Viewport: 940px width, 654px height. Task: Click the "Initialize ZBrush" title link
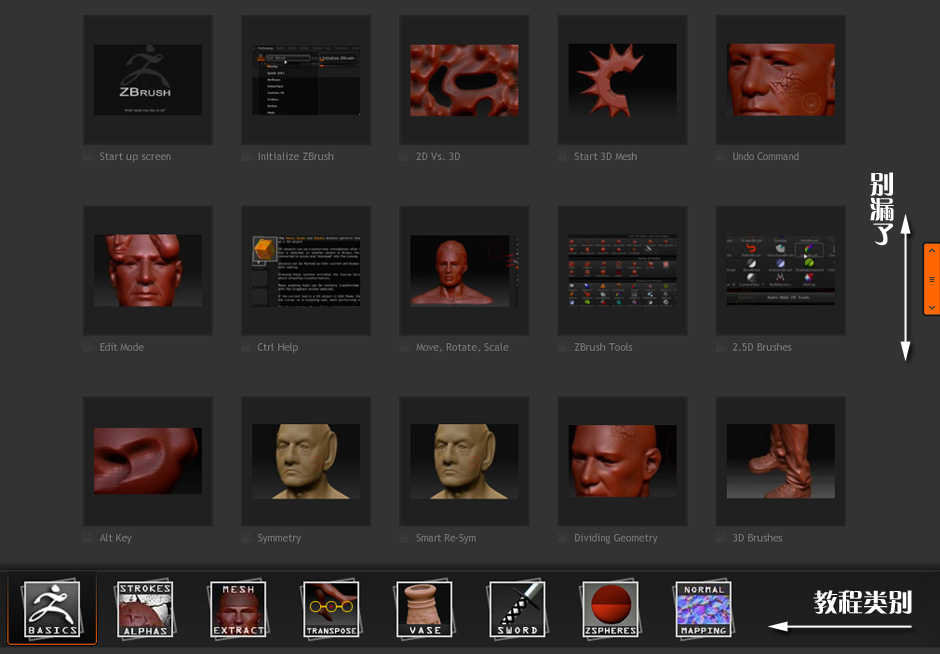[296, 156]
